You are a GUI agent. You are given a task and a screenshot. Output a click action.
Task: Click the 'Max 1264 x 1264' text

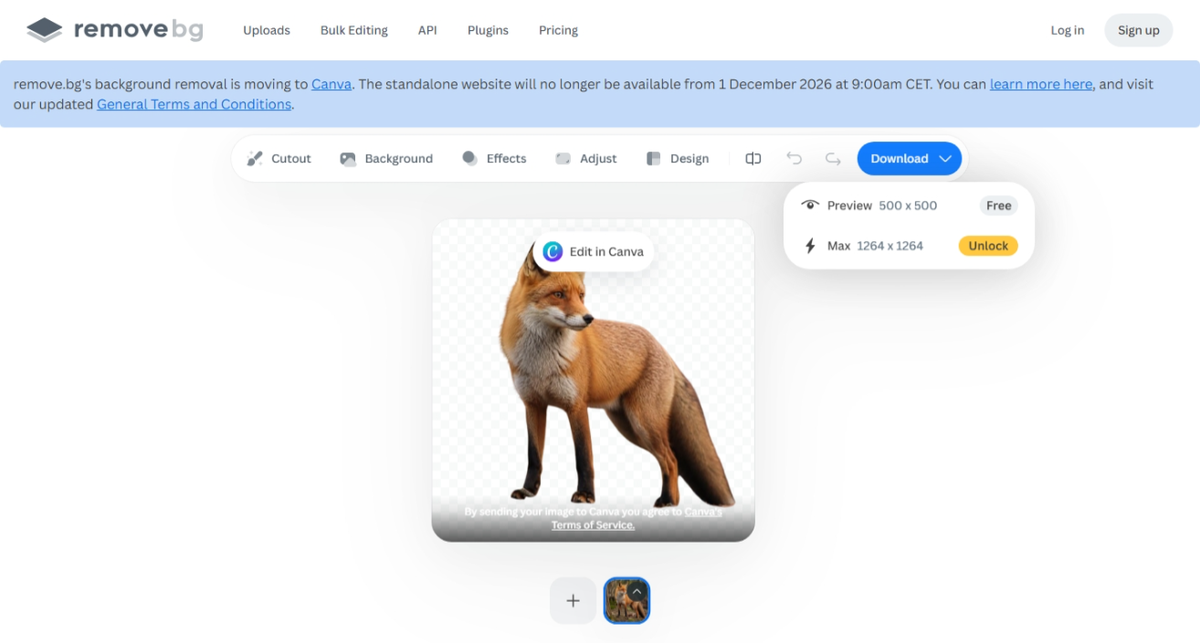875,245
